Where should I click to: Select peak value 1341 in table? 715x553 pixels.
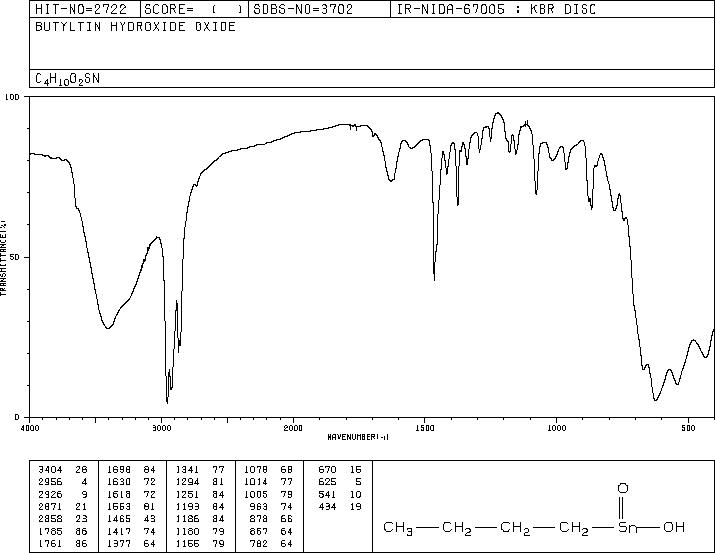coord(188,470)
